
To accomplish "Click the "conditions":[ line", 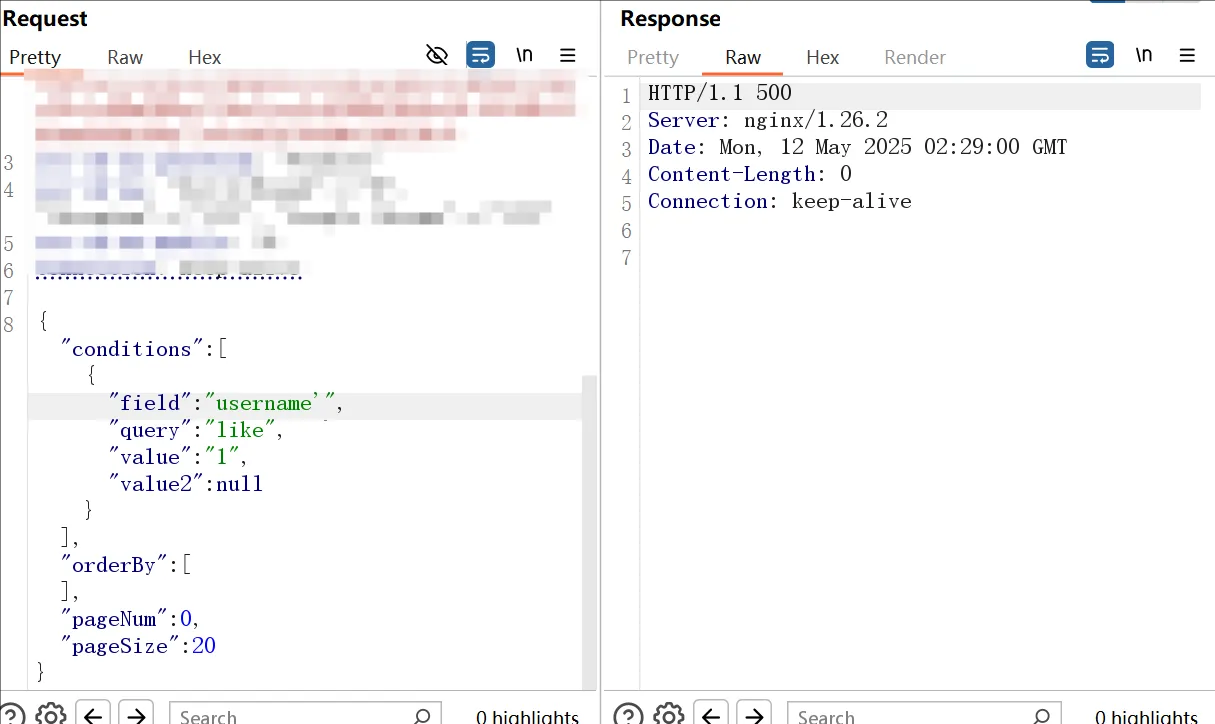I will tap(144, 349).
